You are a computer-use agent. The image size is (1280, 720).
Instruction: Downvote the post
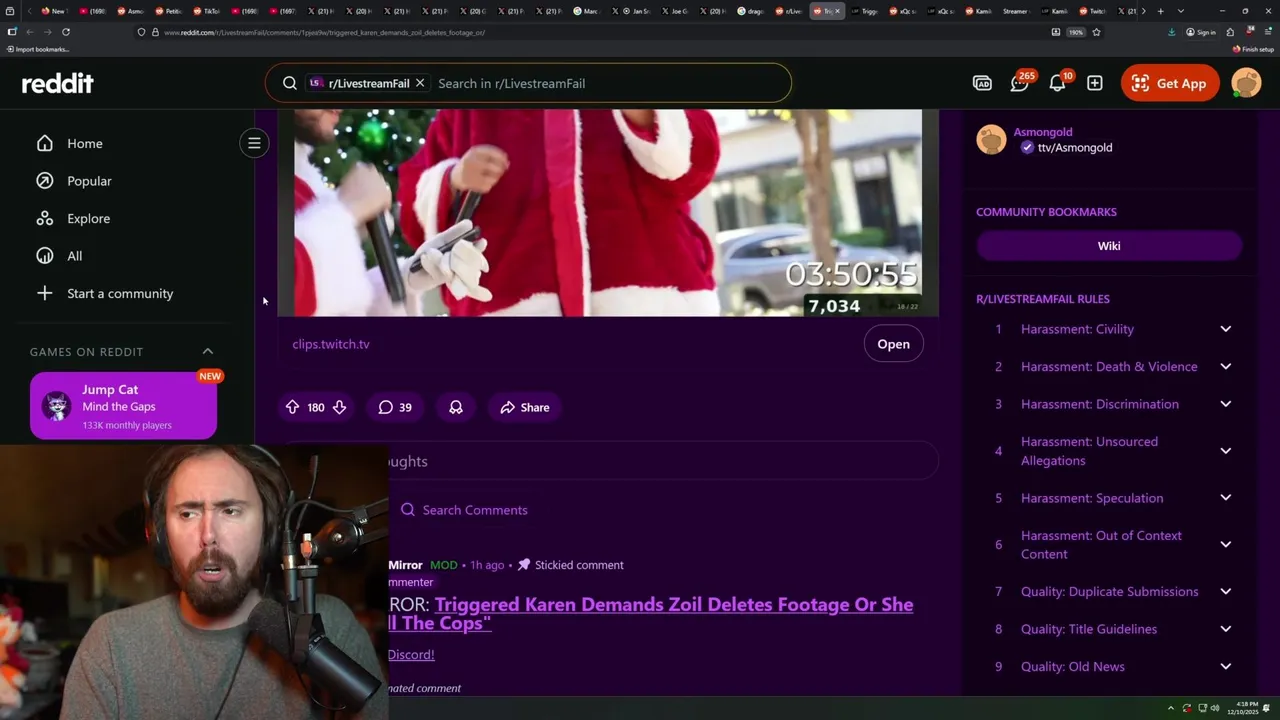[x=339, y=407]
